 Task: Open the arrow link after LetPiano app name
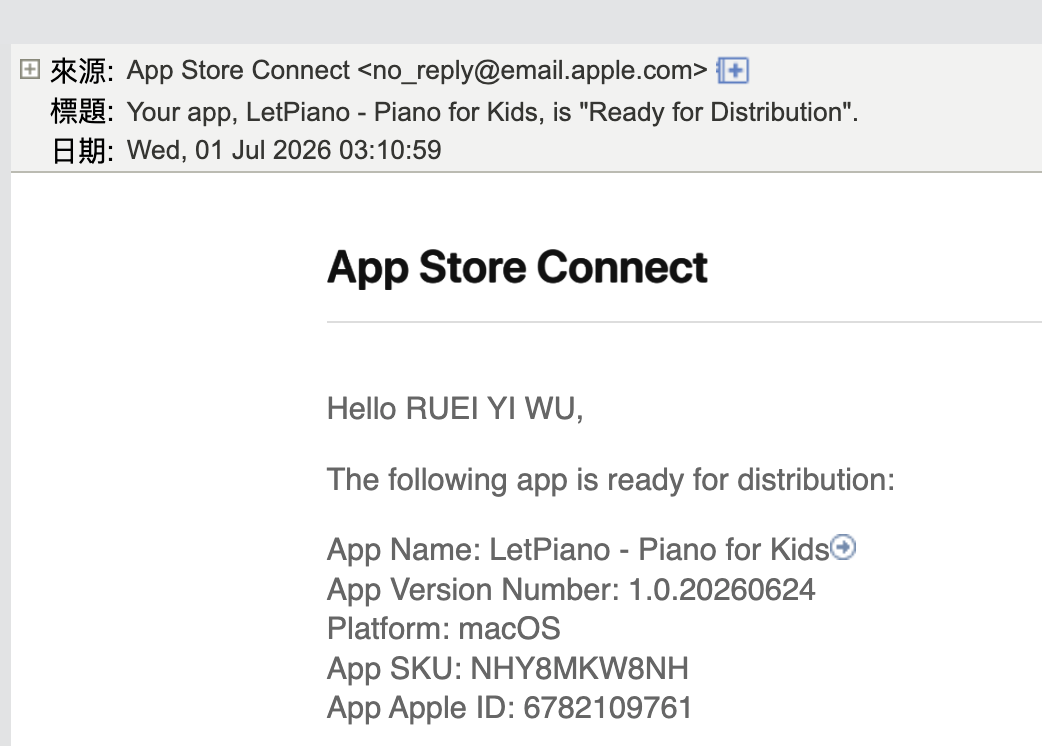(x=843, y=547)
